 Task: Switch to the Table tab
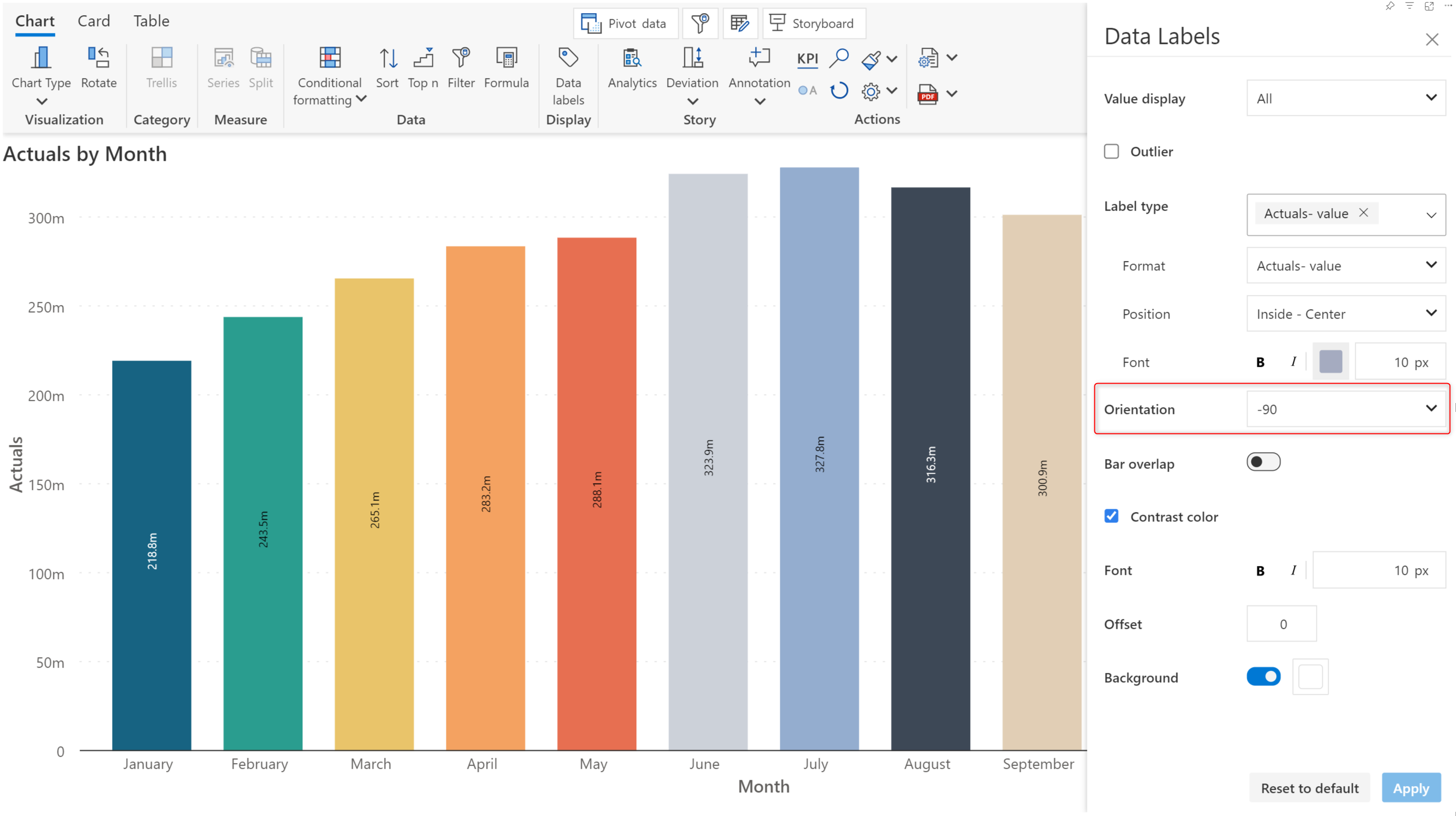pyautogui.click(x=151, y=21)
